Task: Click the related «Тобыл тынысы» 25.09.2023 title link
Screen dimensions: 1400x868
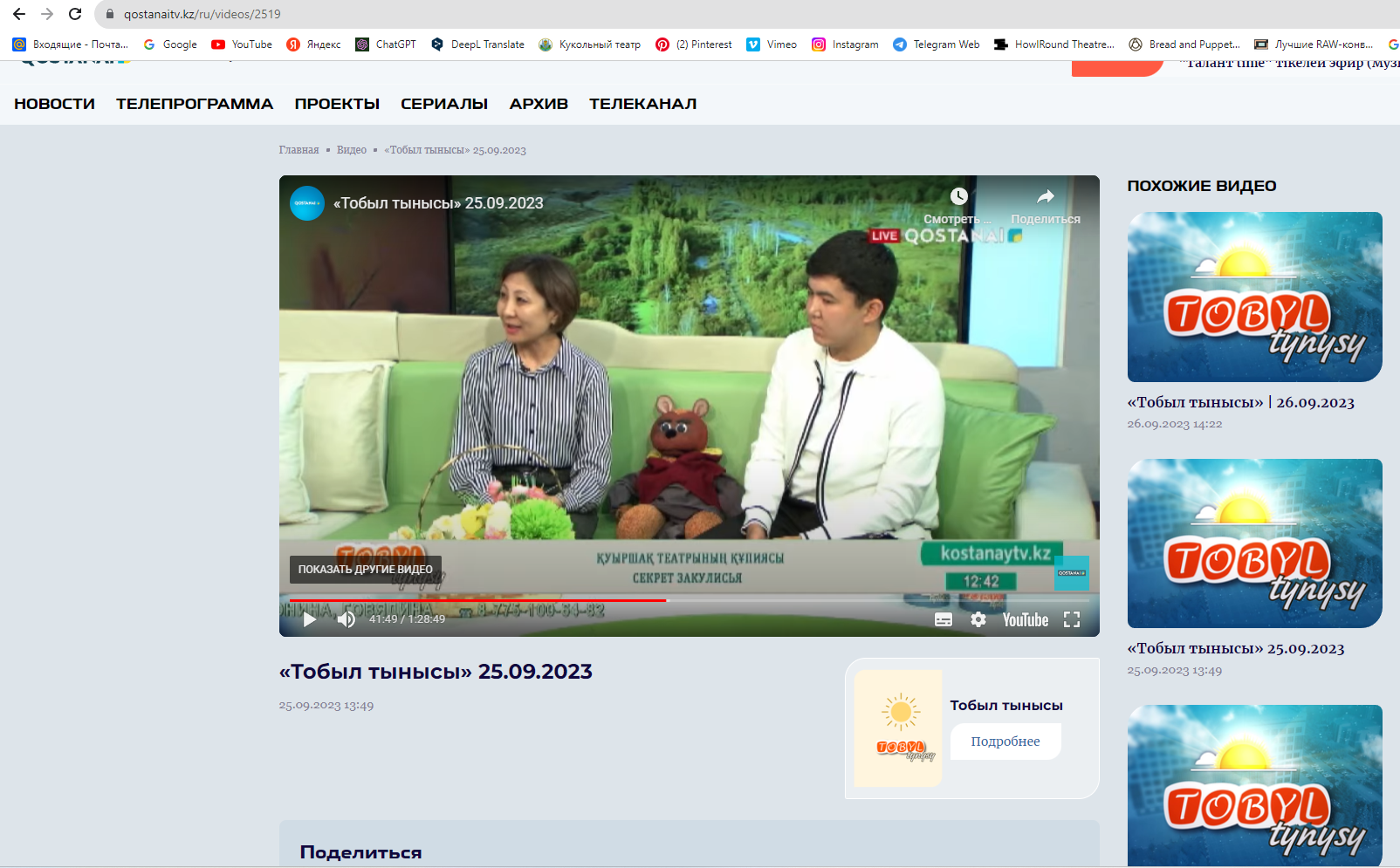Action: 1236,649
